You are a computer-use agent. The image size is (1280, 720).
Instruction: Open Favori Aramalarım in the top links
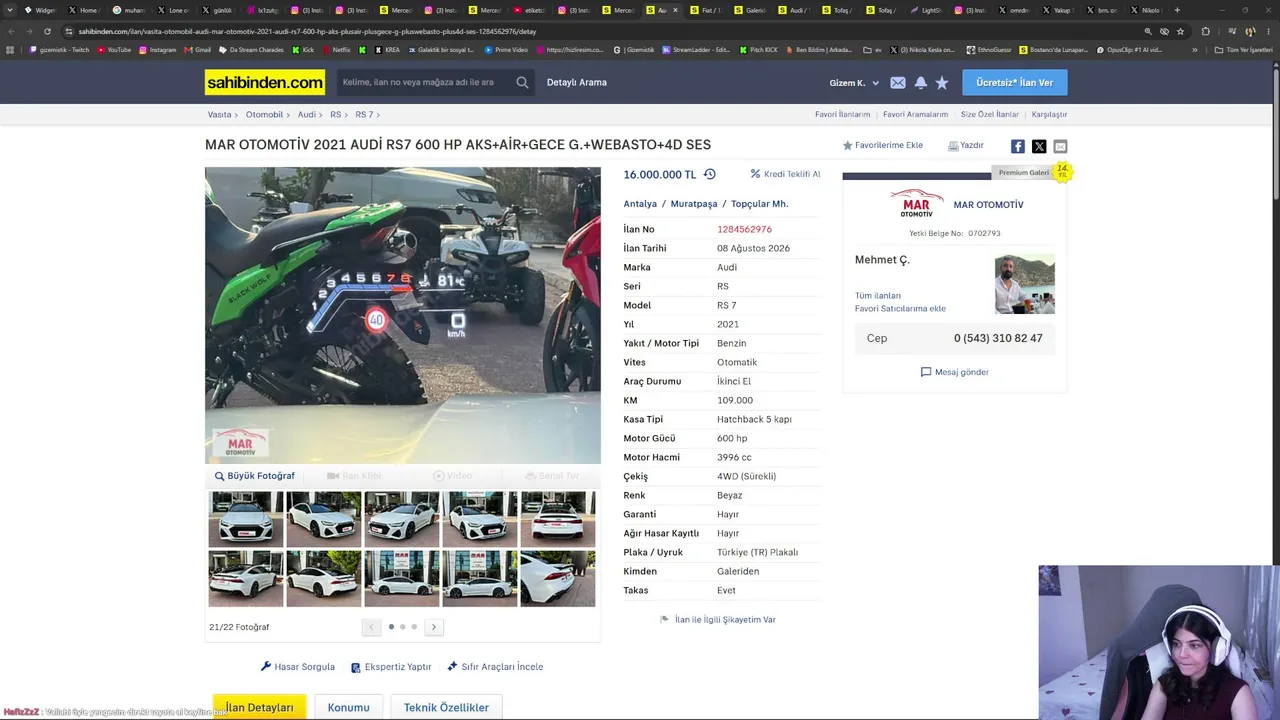coord(915,115)
